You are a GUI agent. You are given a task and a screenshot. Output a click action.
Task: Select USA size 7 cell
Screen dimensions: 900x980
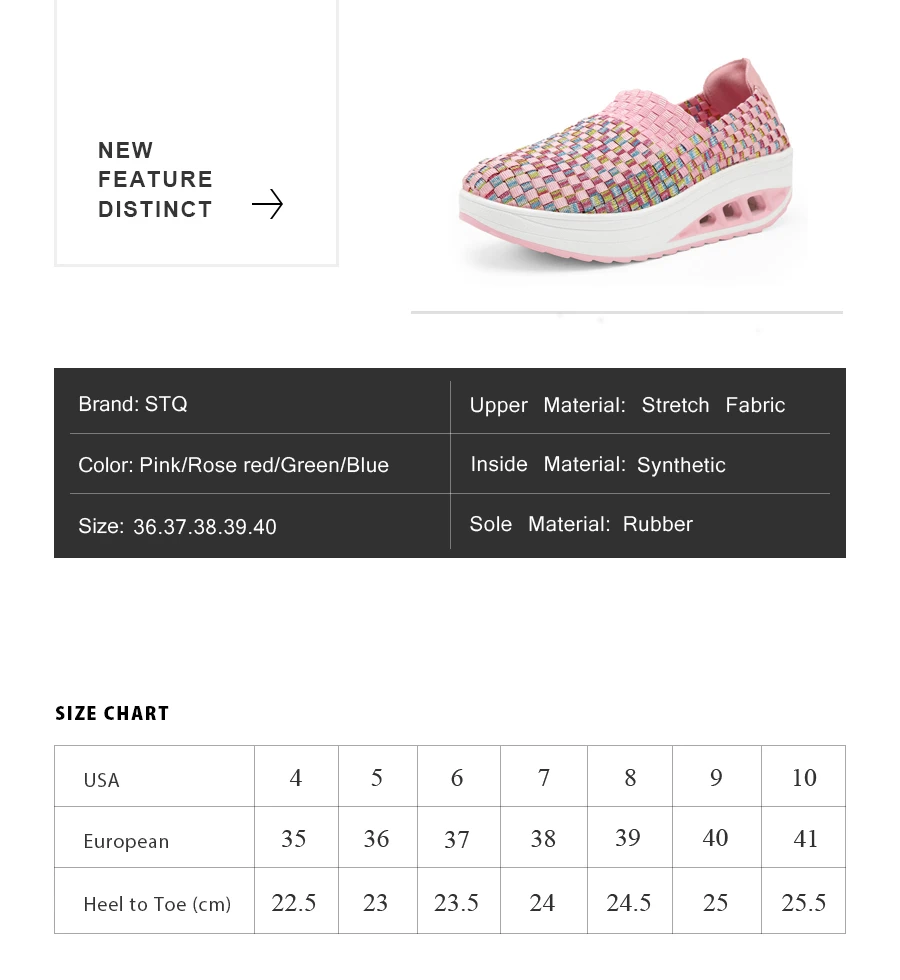(x=544, y=776)
